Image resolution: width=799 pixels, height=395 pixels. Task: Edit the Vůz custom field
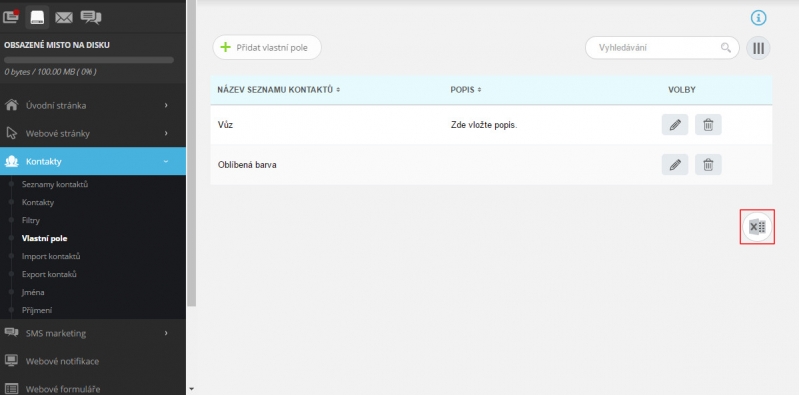675,124
